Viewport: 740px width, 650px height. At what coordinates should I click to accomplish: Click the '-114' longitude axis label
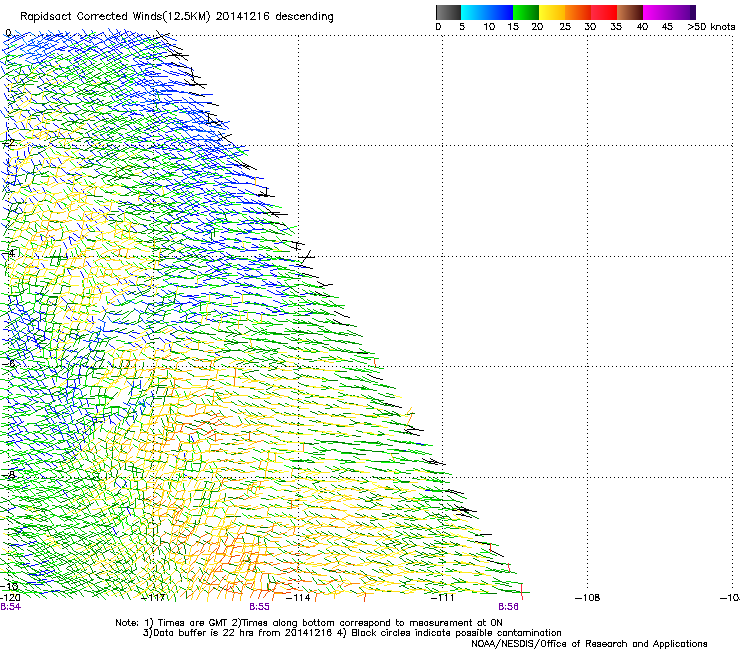pos(298,598)
